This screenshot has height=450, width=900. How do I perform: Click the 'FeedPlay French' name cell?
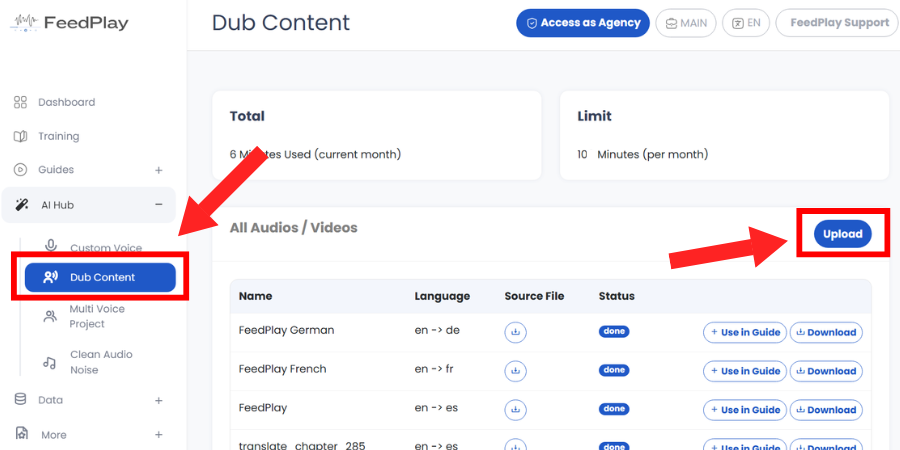coord(282,369)
